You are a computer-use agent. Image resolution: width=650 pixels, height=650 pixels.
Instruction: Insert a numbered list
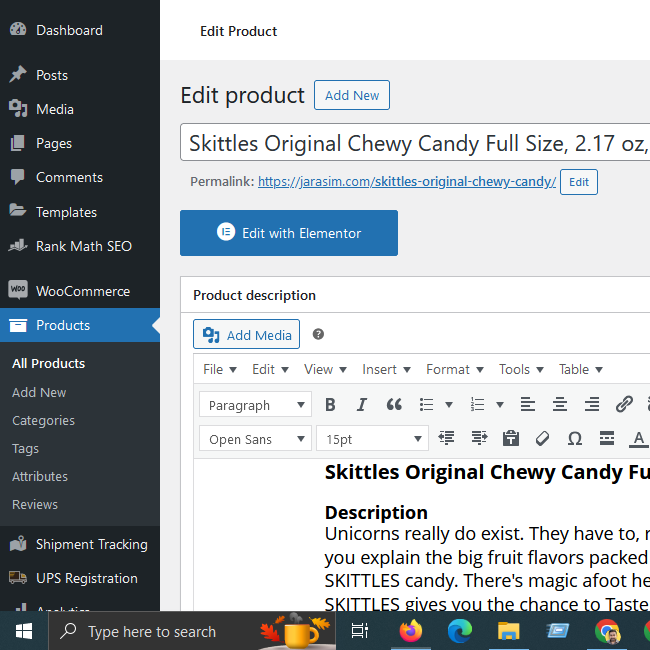pos(478,404)
